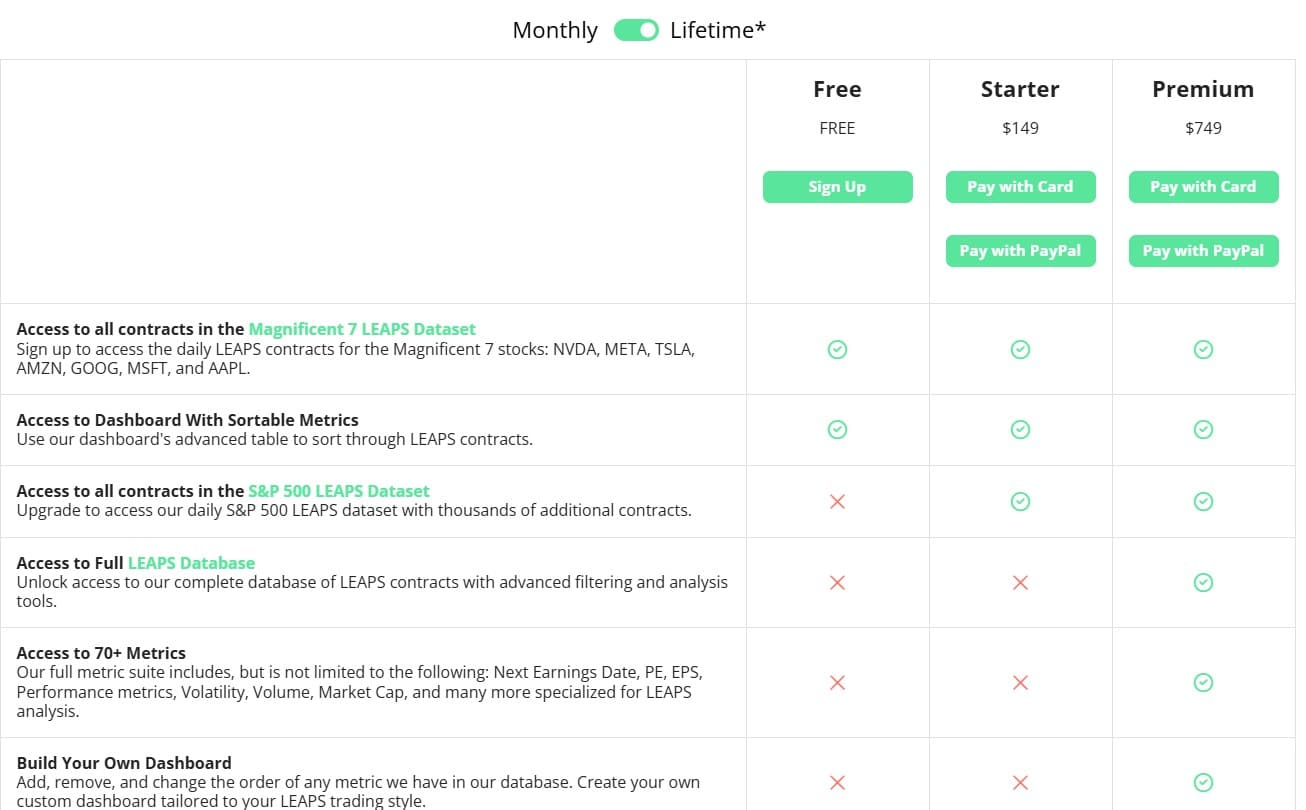Click Sign Up for the Free plan
This screenshot has height=810, width=1306.
point(837,186)
